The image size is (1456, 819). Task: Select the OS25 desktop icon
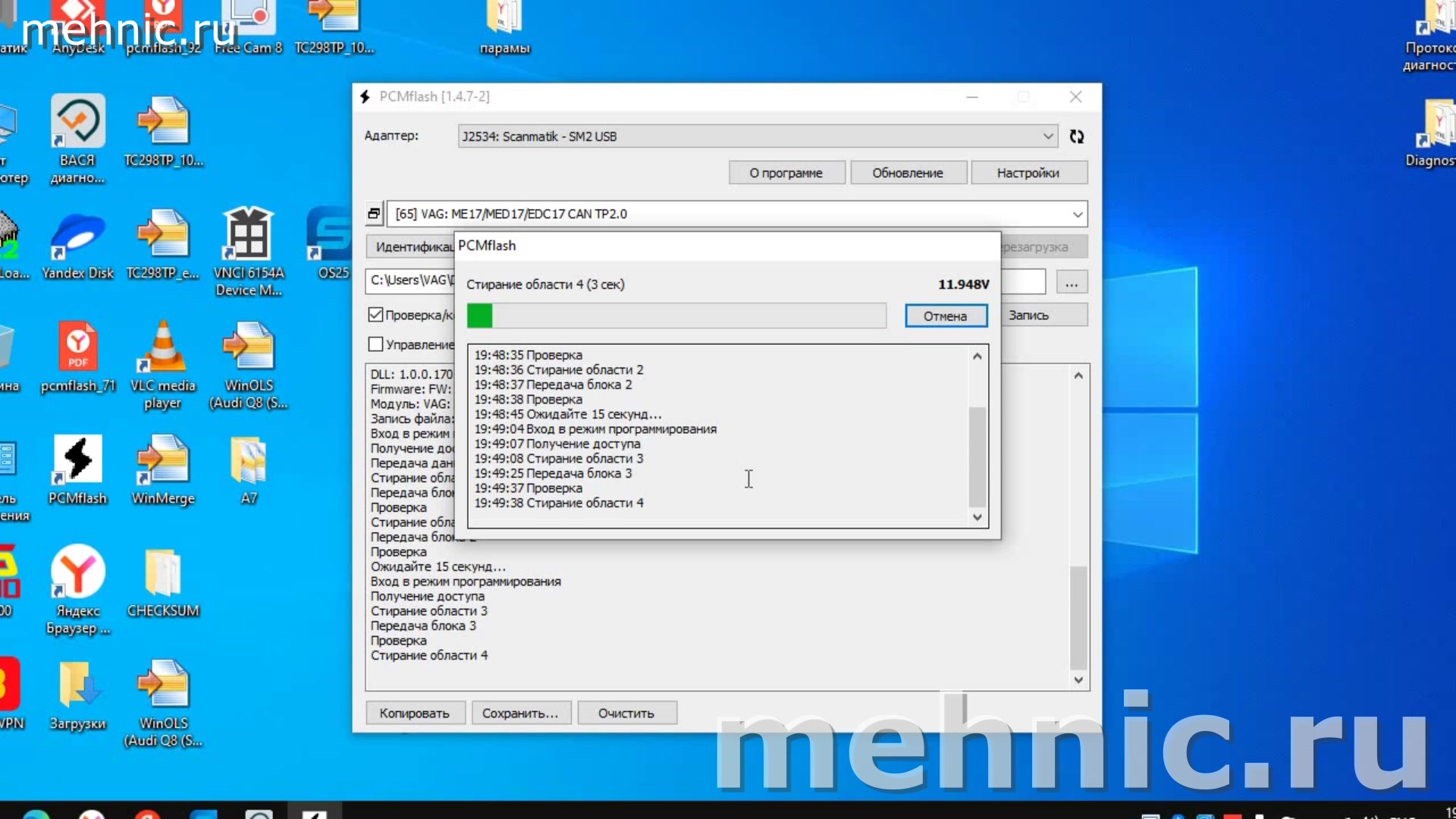click(331, 245)
